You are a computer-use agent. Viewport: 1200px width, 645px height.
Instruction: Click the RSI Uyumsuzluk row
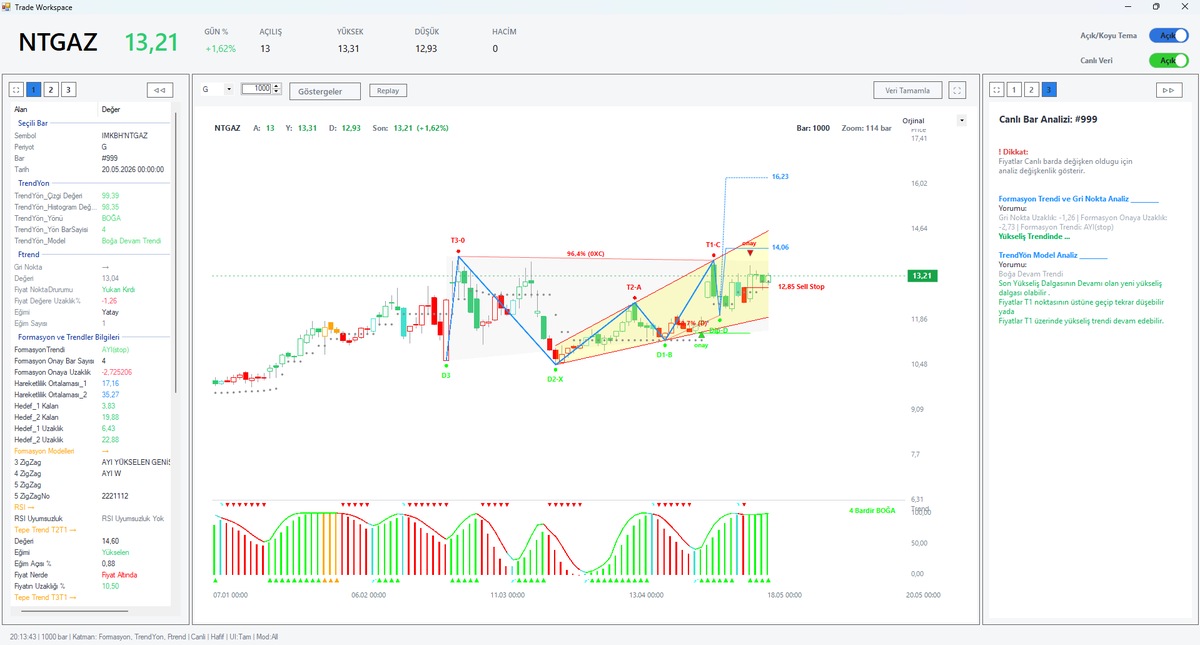point(92,518)
